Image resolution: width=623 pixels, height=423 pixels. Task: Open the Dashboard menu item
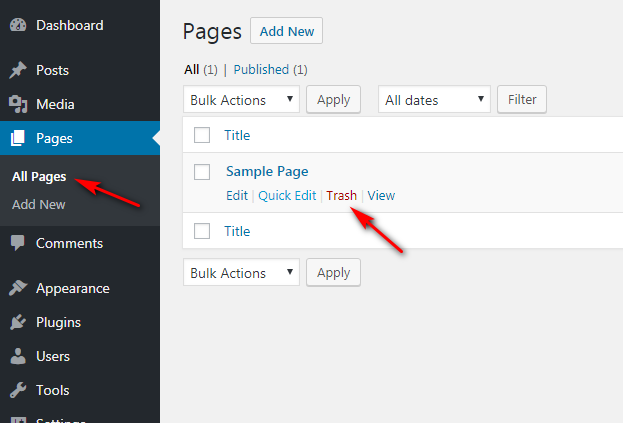(x=70, y=25)
